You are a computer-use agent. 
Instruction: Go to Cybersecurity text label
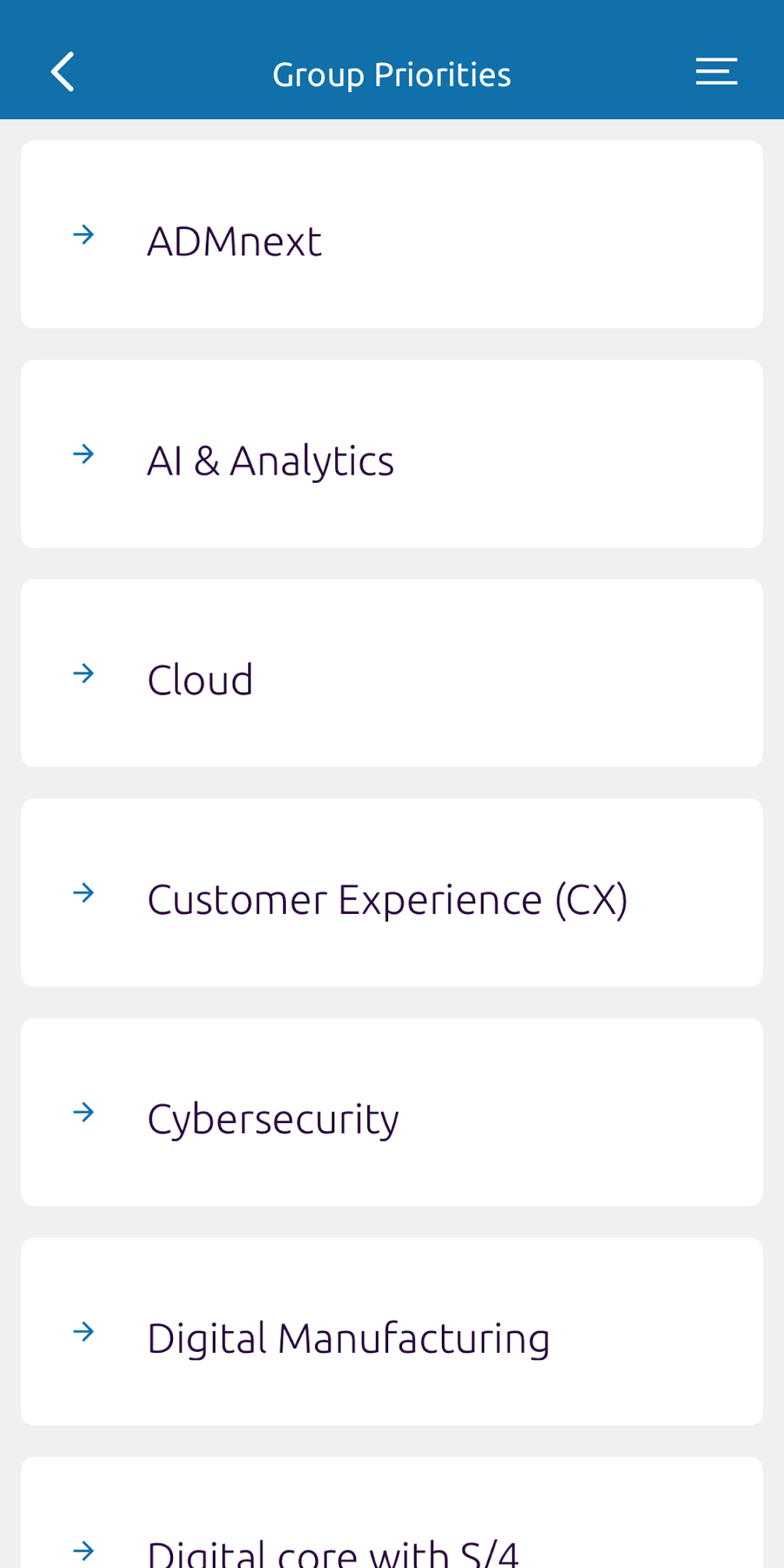[273, 1119]
